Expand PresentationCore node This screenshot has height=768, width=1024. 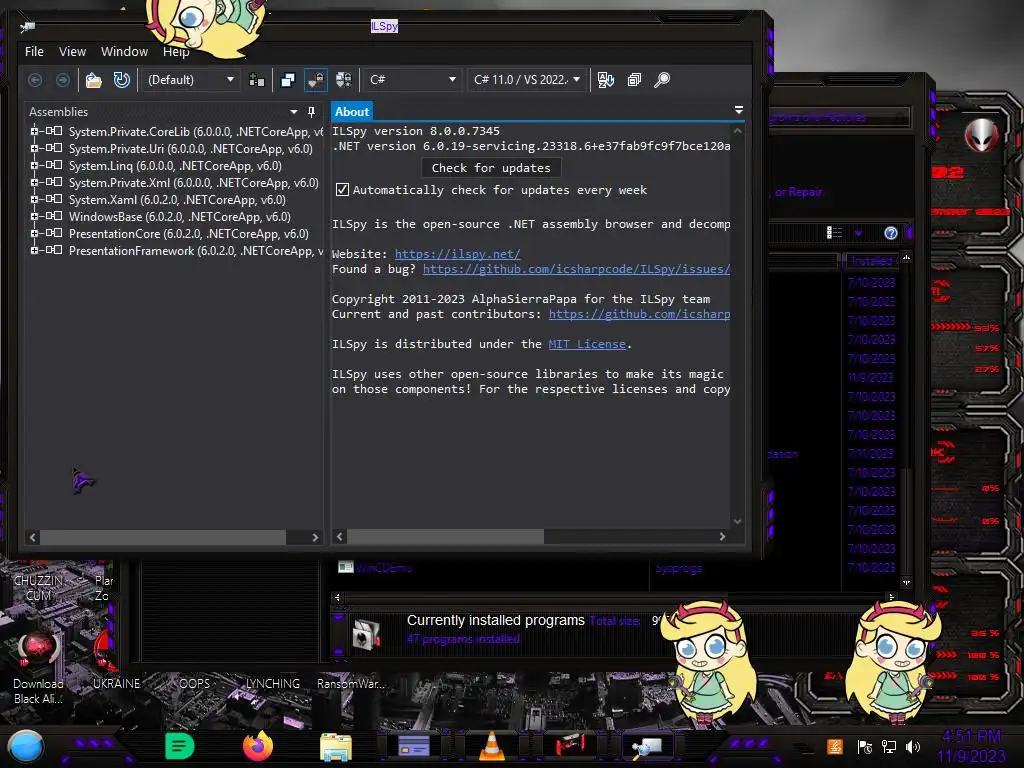tap(34, 233)
